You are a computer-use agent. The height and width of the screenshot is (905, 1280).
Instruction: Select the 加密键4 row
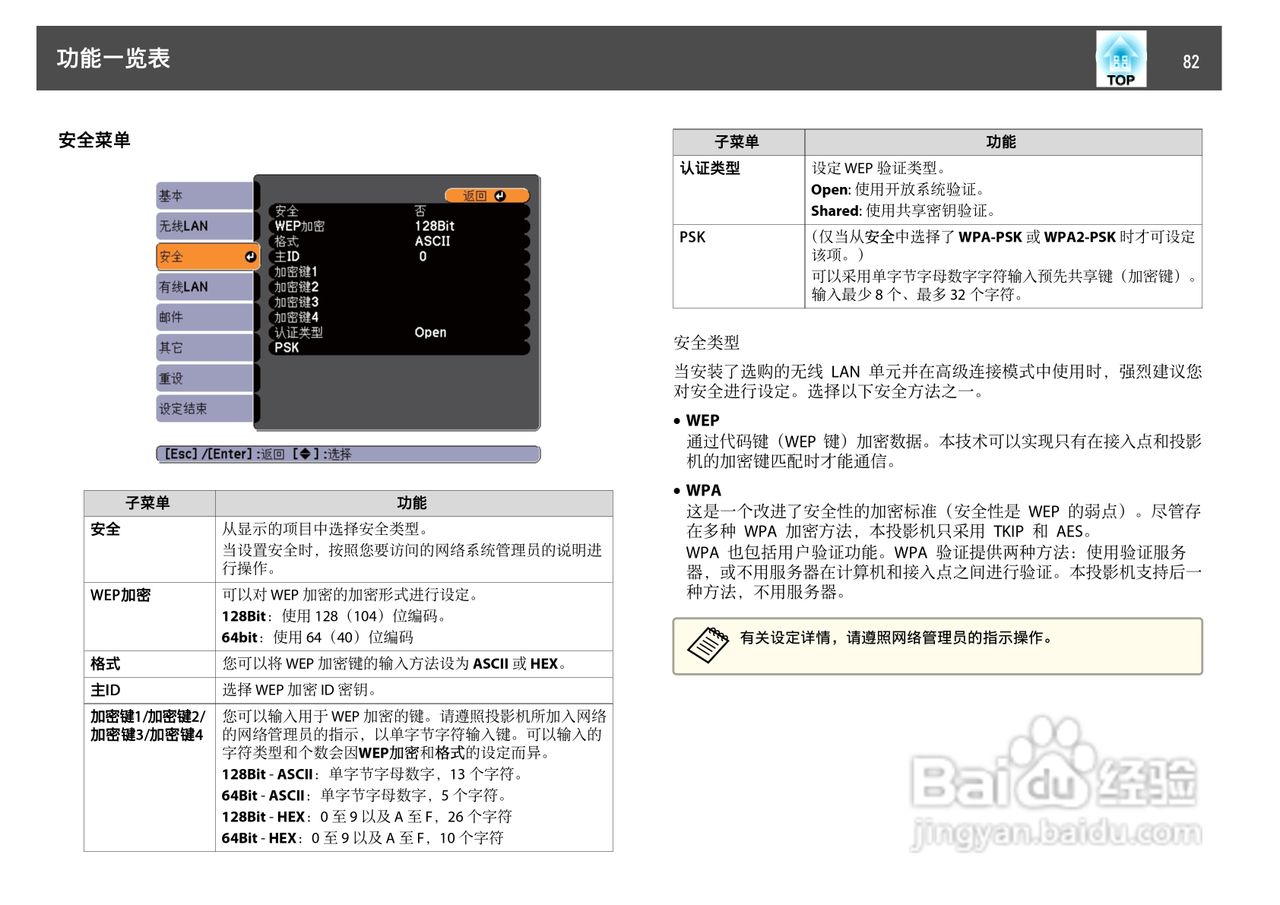coord(398,317)
